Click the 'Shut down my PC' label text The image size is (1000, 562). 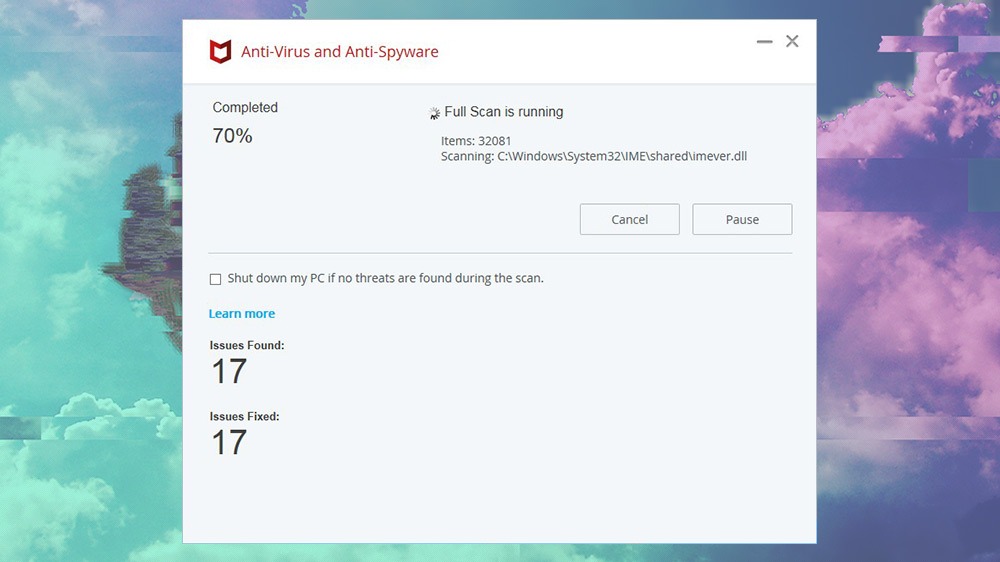coord(385,278)
